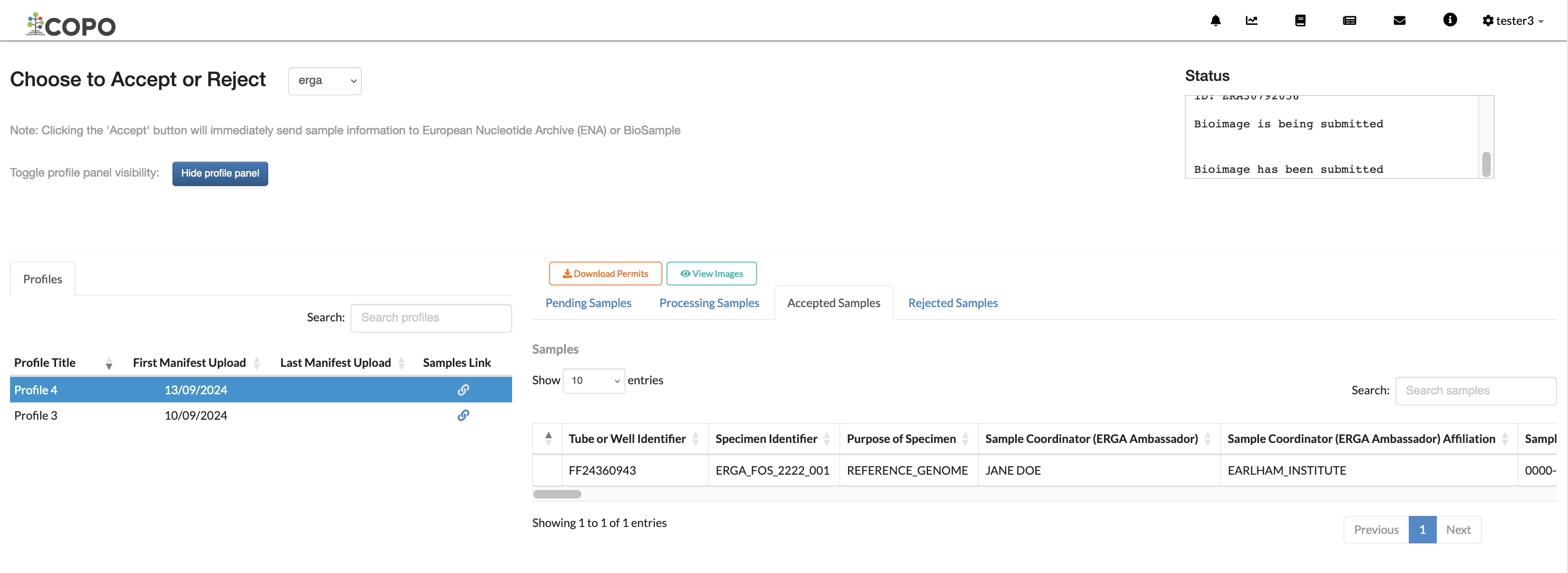Open the erga group dropdown
The height and width of the screenshot is (573, 1568).
click(x=324, y=81)
